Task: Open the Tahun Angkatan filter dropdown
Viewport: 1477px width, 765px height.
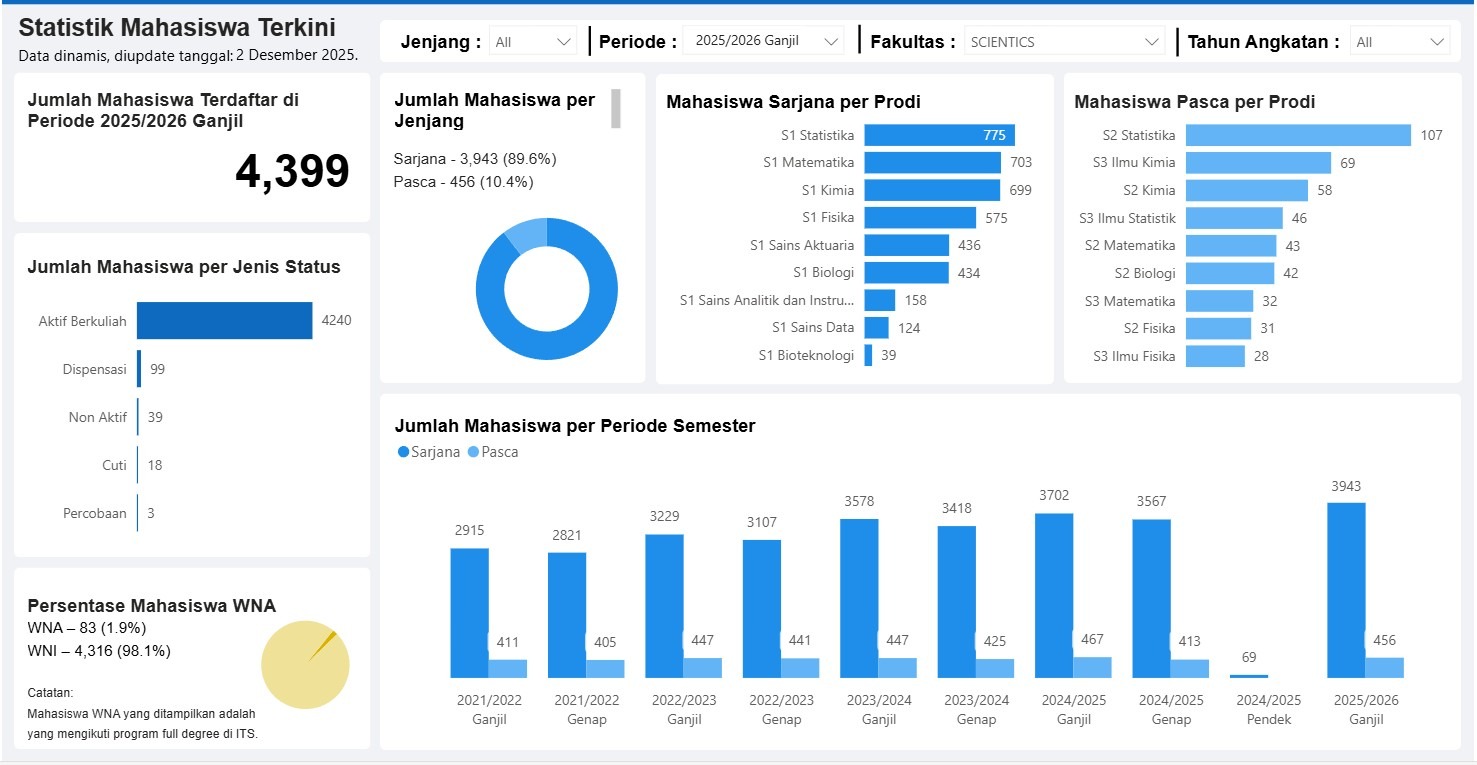Action: (1400, 42)
